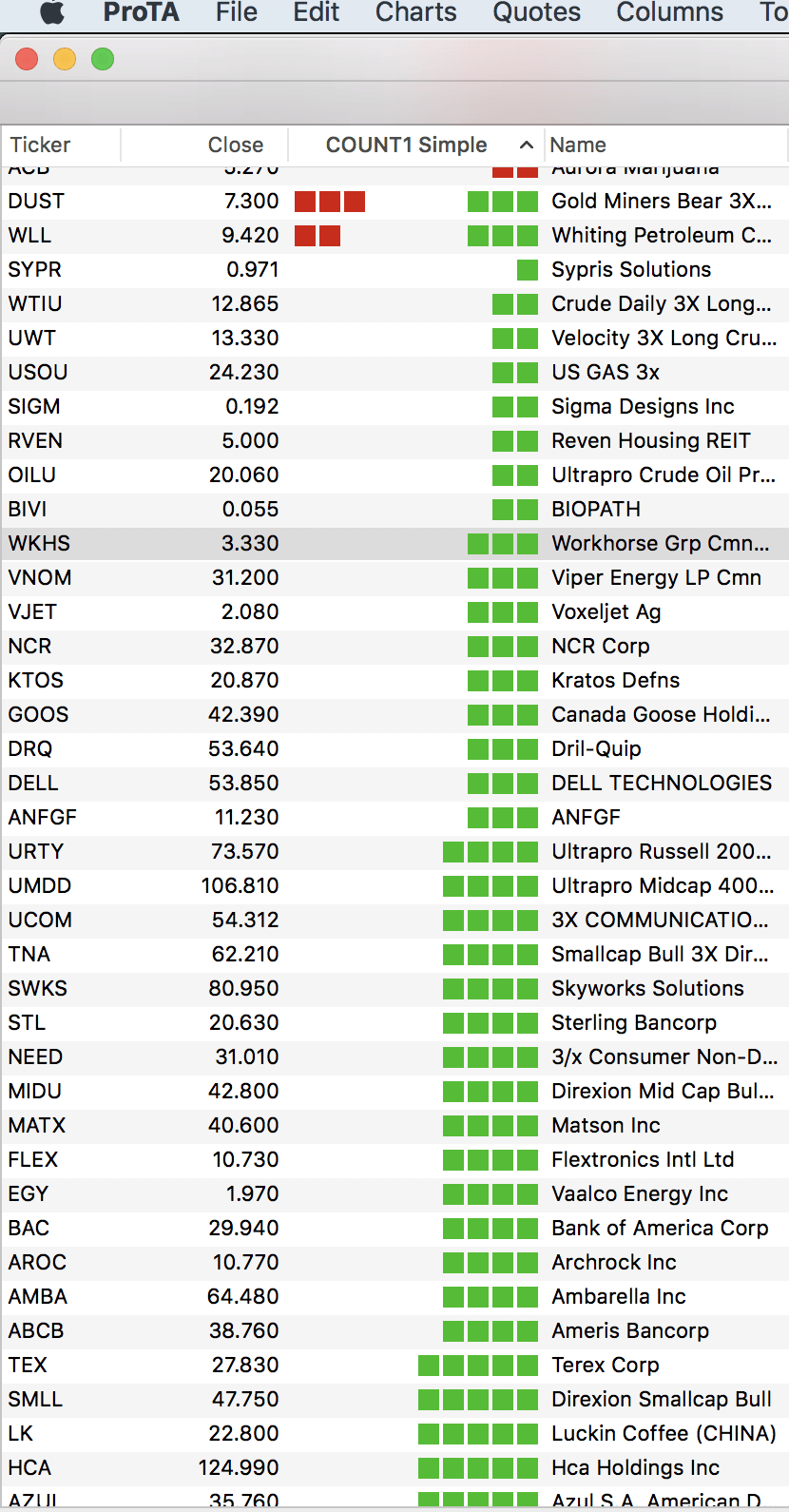Open the Columns menu
The image size is (789, 1512).
pos(669,11)
